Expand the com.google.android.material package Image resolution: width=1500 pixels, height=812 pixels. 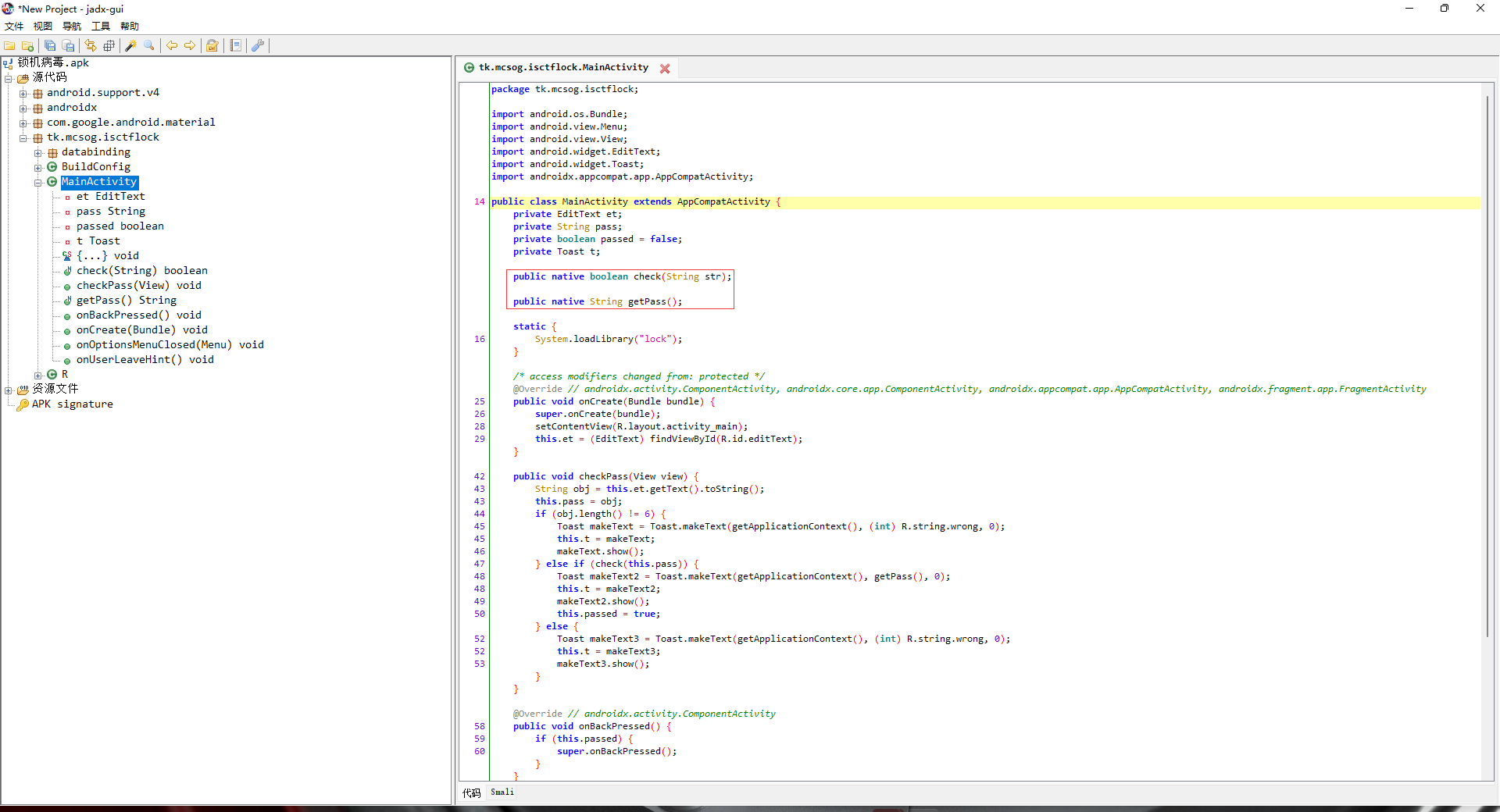(x=23, y=123)
